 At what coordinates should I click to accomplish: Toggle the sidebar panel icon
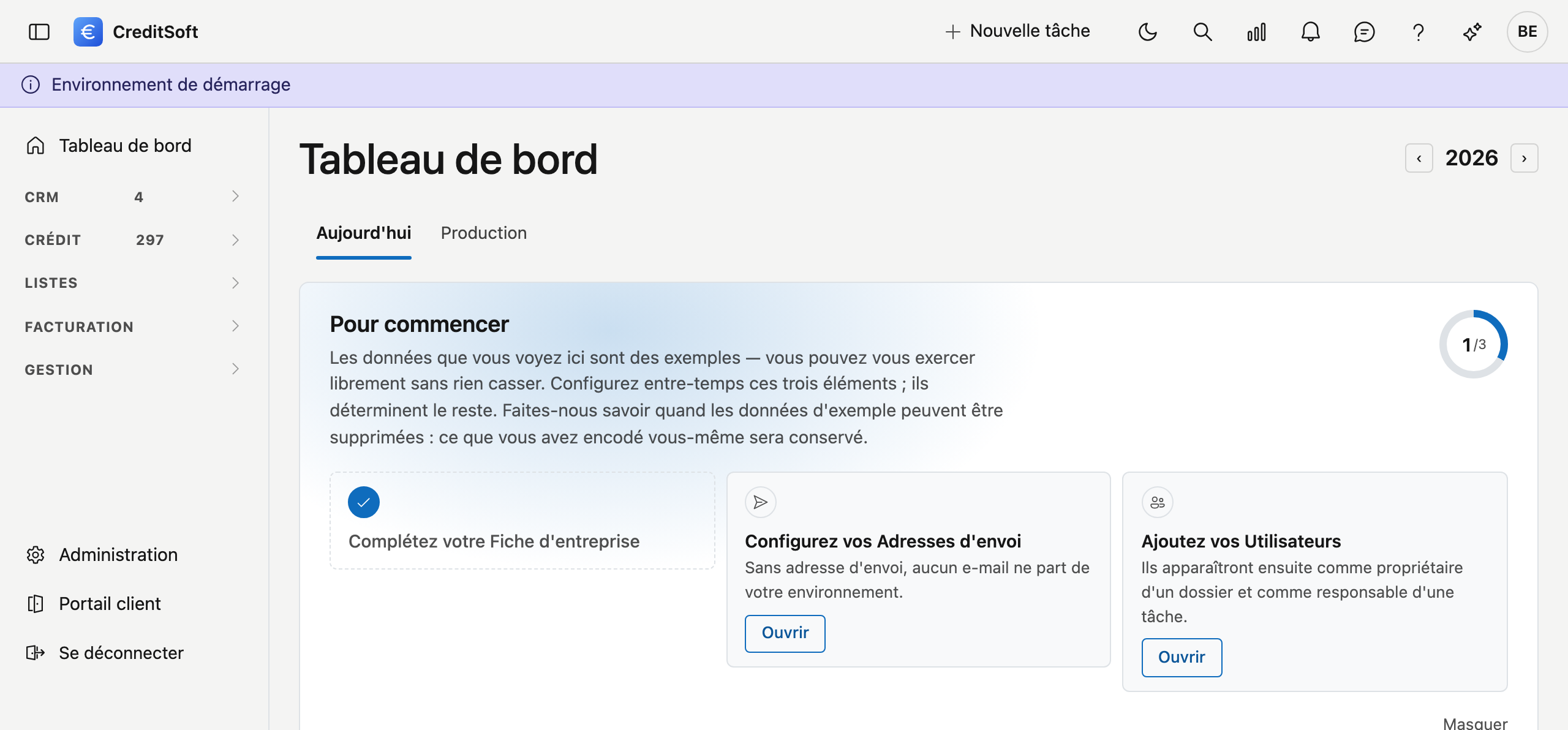pyautogui.click(x=39, y=32)
